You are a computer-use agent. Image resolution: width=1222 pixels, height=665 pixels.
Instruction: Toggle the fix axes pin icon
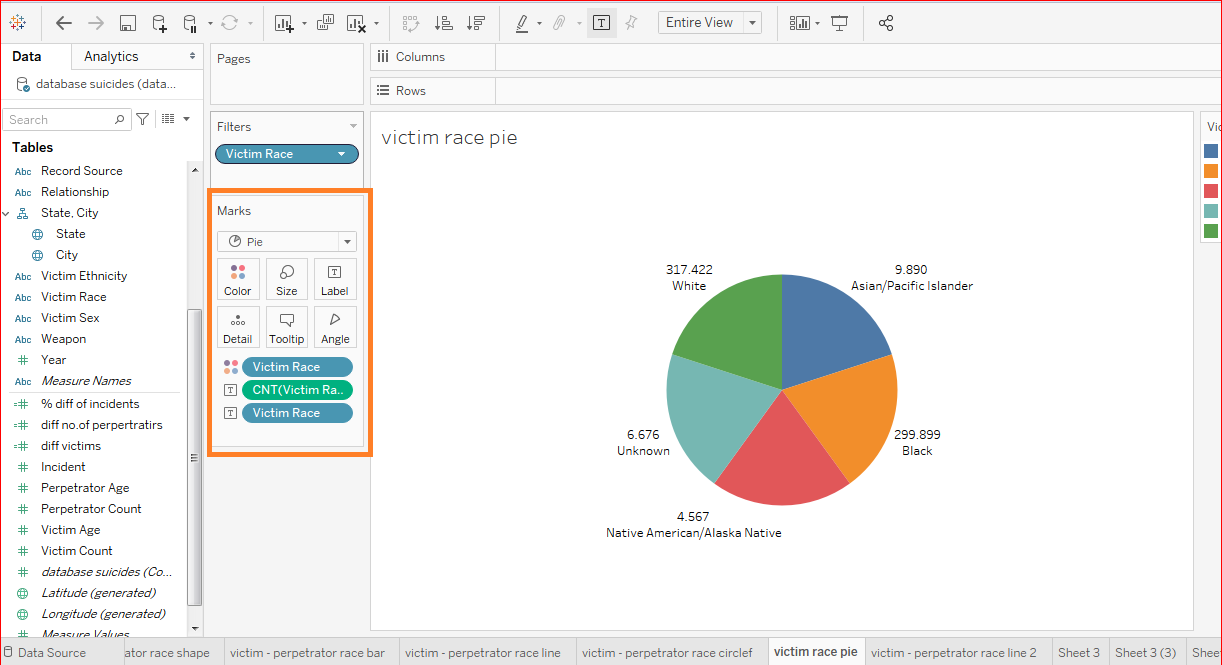pos(631,22)
